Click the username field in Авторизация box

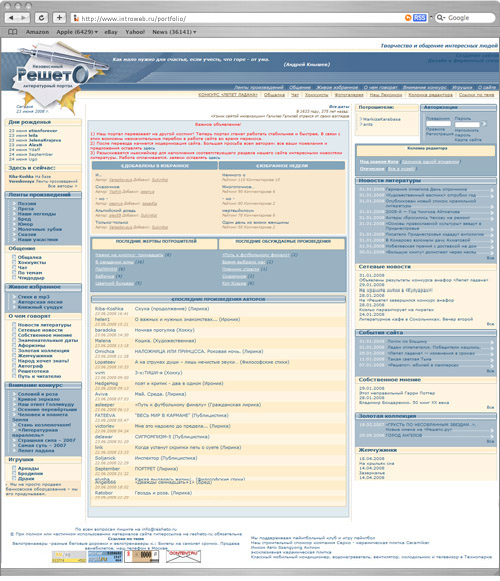tap(438, 123)
